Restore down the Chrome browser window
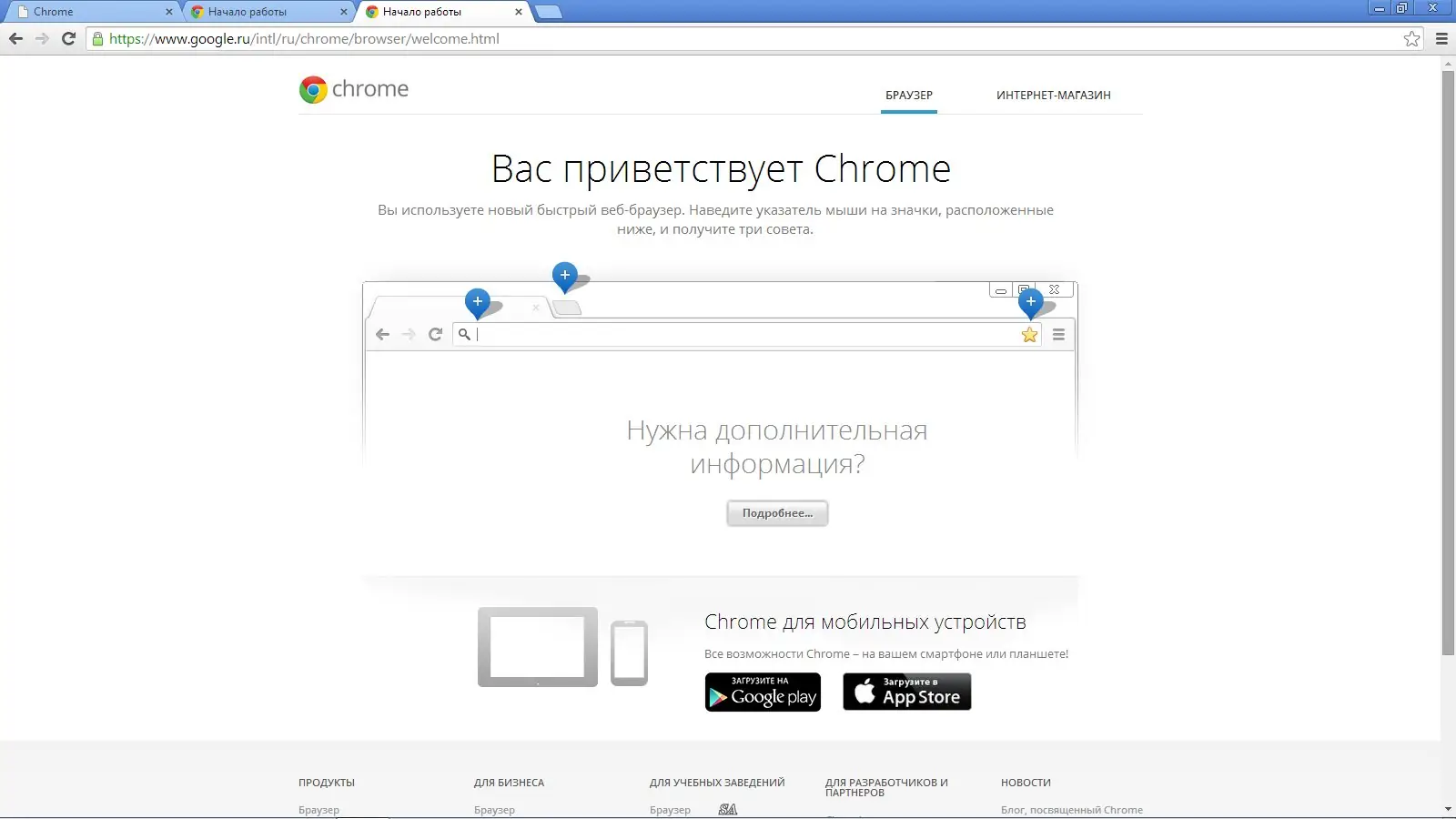Screen dimensions: 1456x819 1401,8
